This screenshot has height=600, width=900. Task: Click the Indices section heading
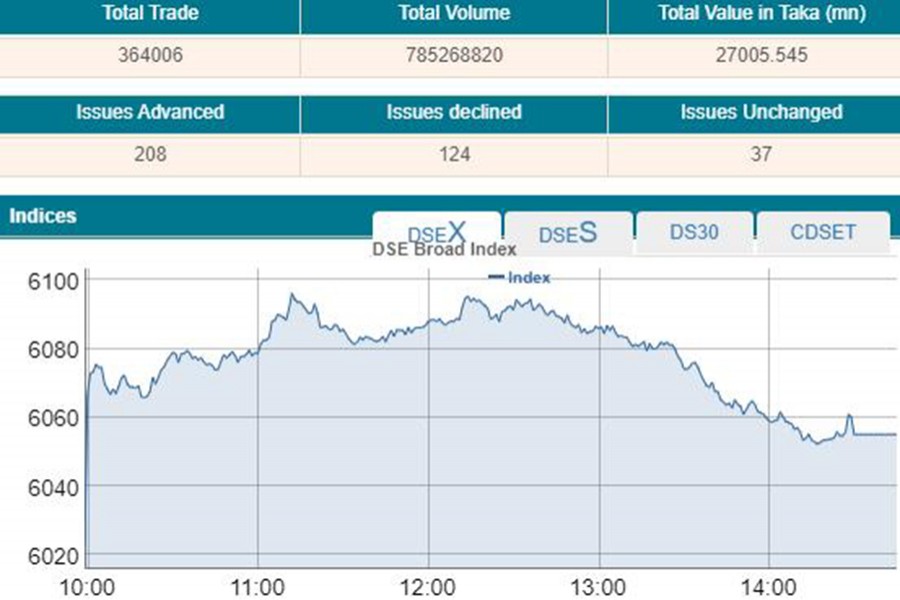point(43,216)
